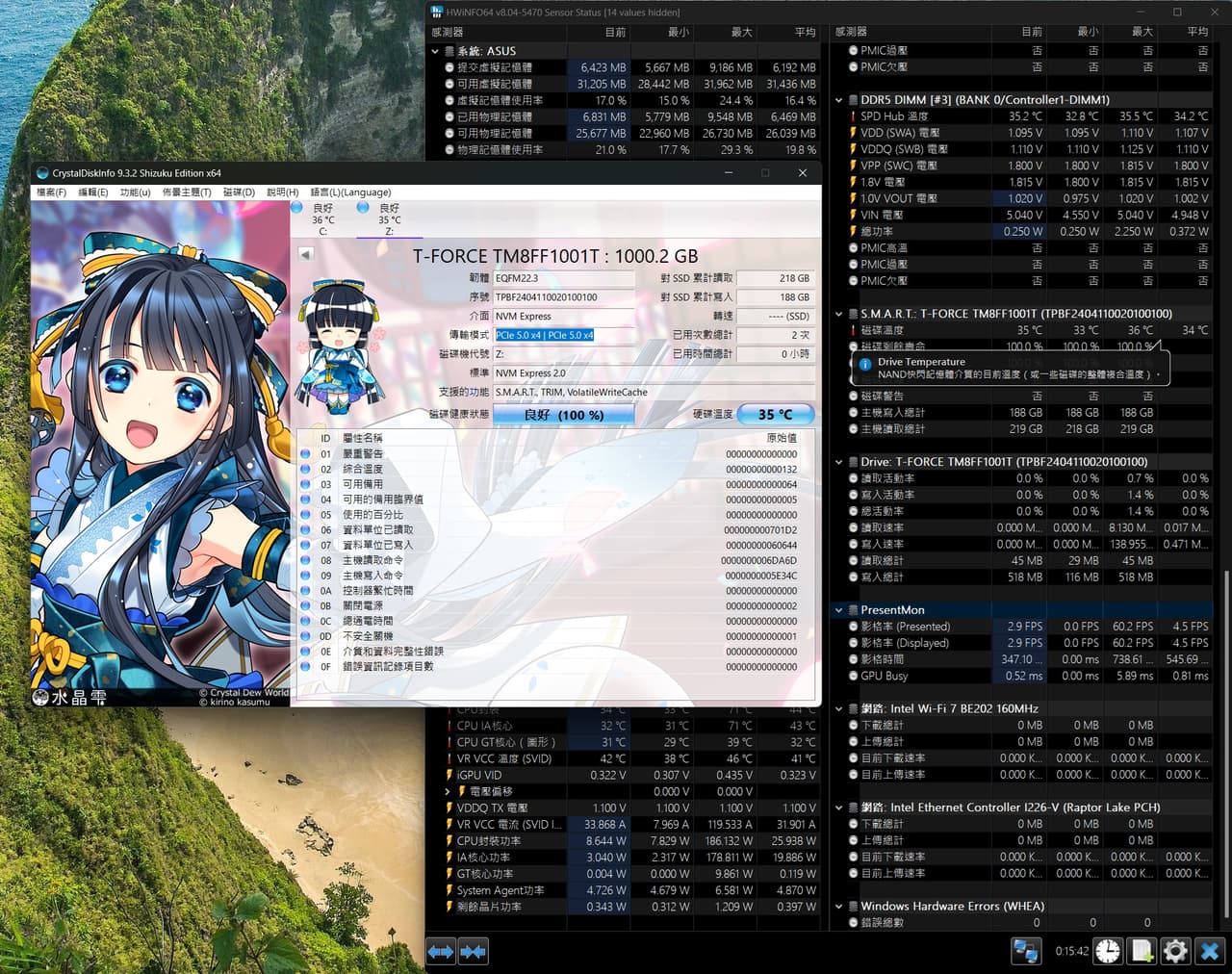The height and width of the screenshot is (974, 1232).
Task: Click the lightning icon beside iGPU VID
Action: (449, 775)
